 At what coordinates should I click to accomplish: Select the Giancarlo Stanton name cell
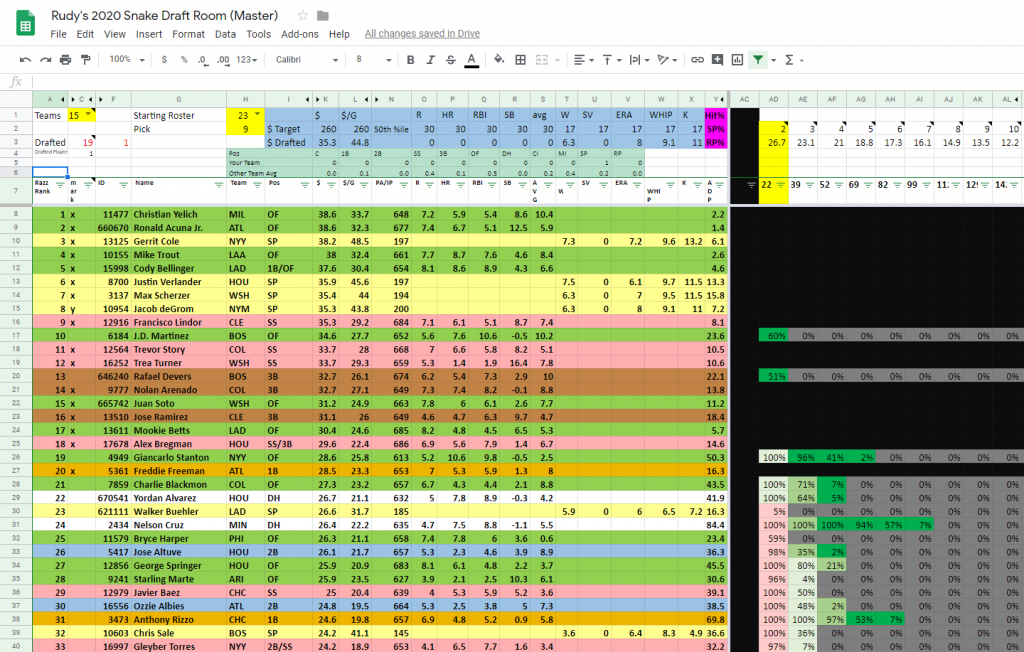(x=179, y=457)
